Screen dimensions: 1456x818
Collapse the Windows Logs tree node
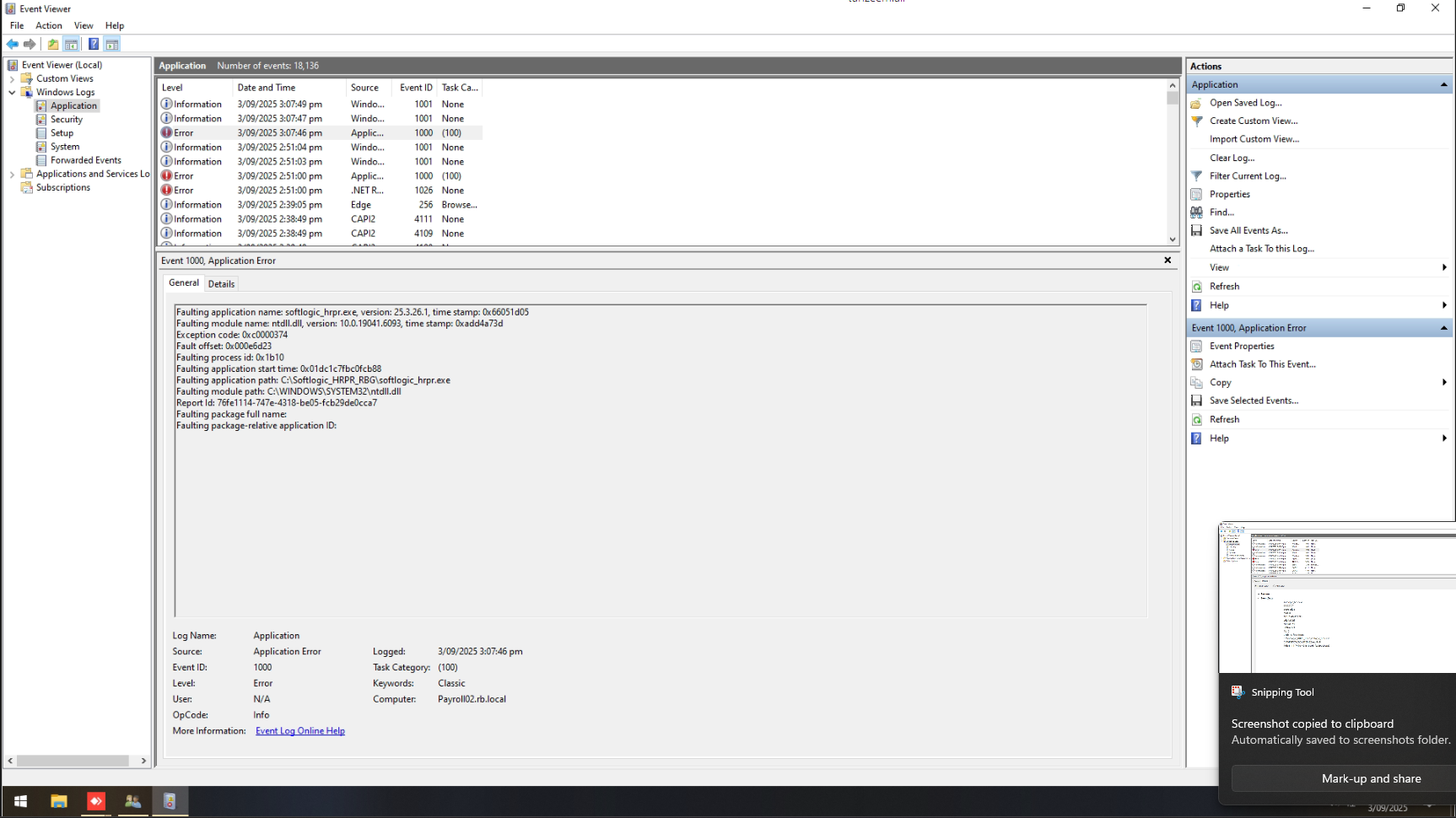click(x=12, y=93)
